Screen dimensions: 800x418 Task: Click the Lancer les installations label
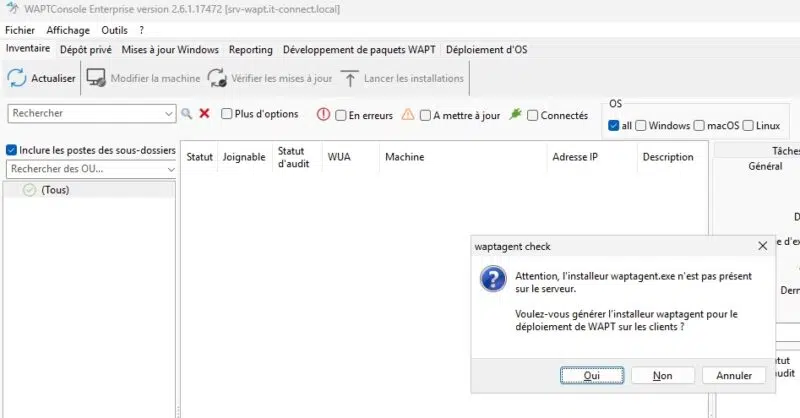pyautogui.click(x=414, y=78)
